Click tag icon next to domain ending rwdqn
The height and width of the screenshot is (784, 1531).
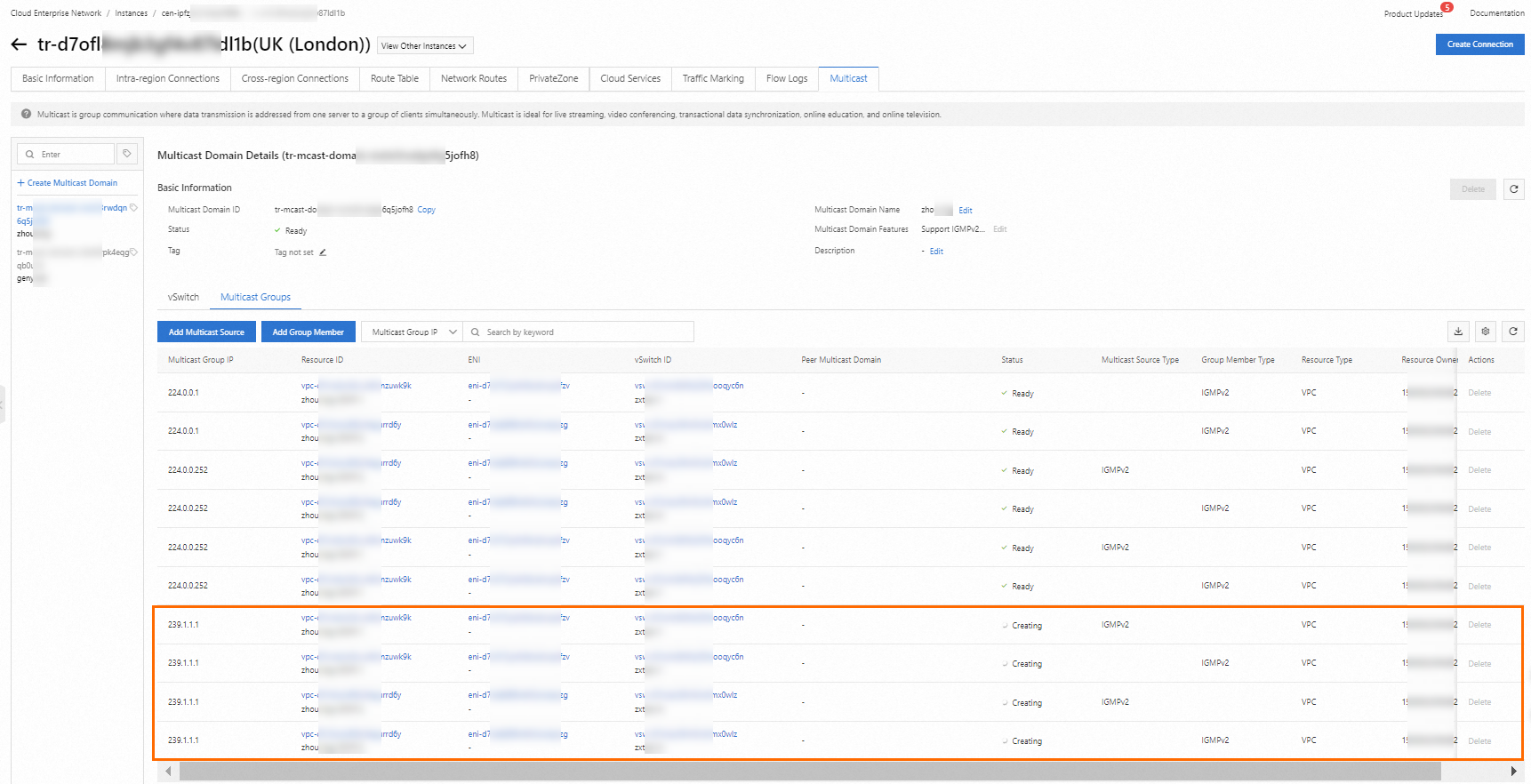pyautogui.click(x=133, y=208)
